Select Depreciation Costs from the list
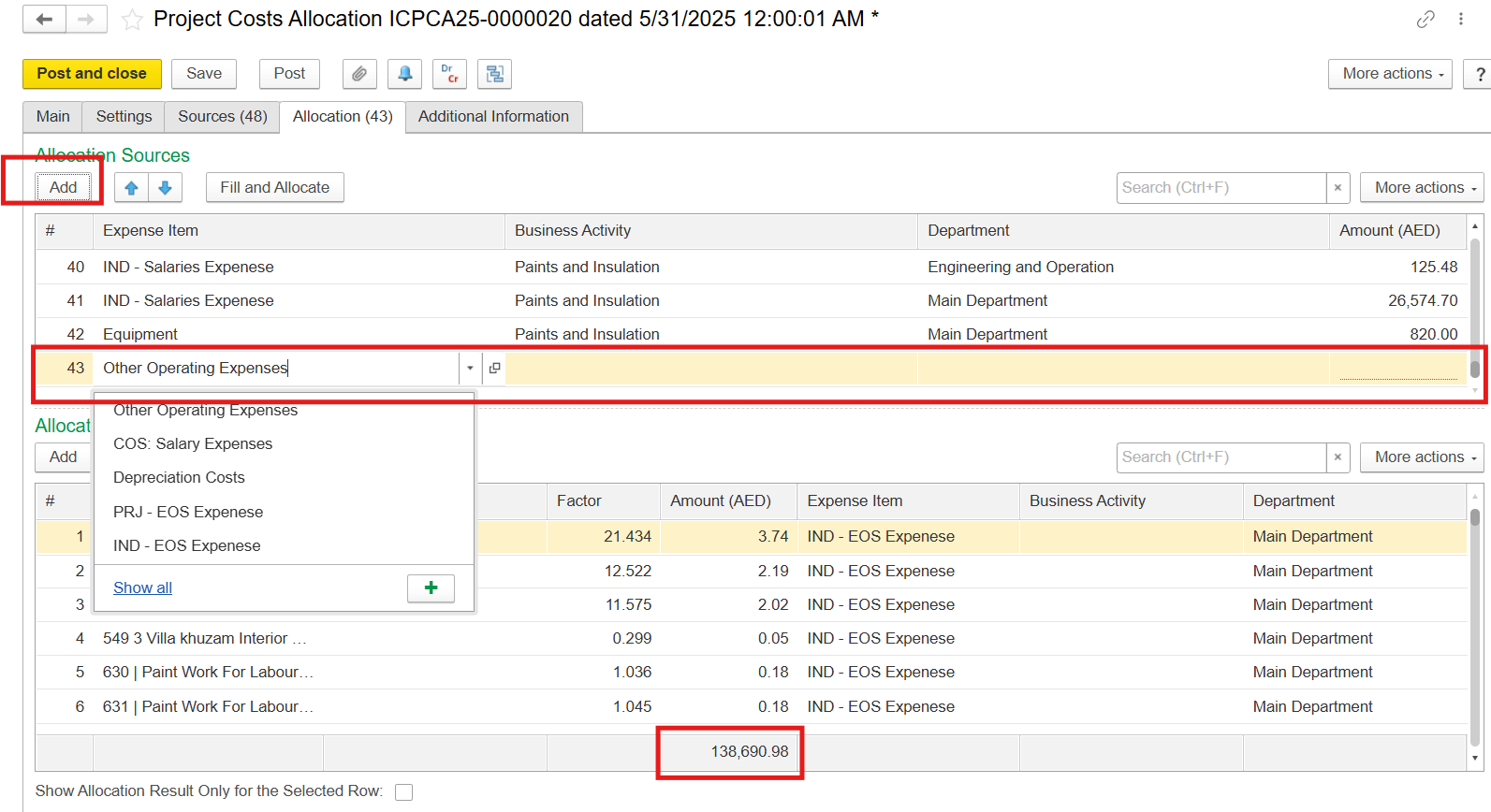 [x=179, y=478]
